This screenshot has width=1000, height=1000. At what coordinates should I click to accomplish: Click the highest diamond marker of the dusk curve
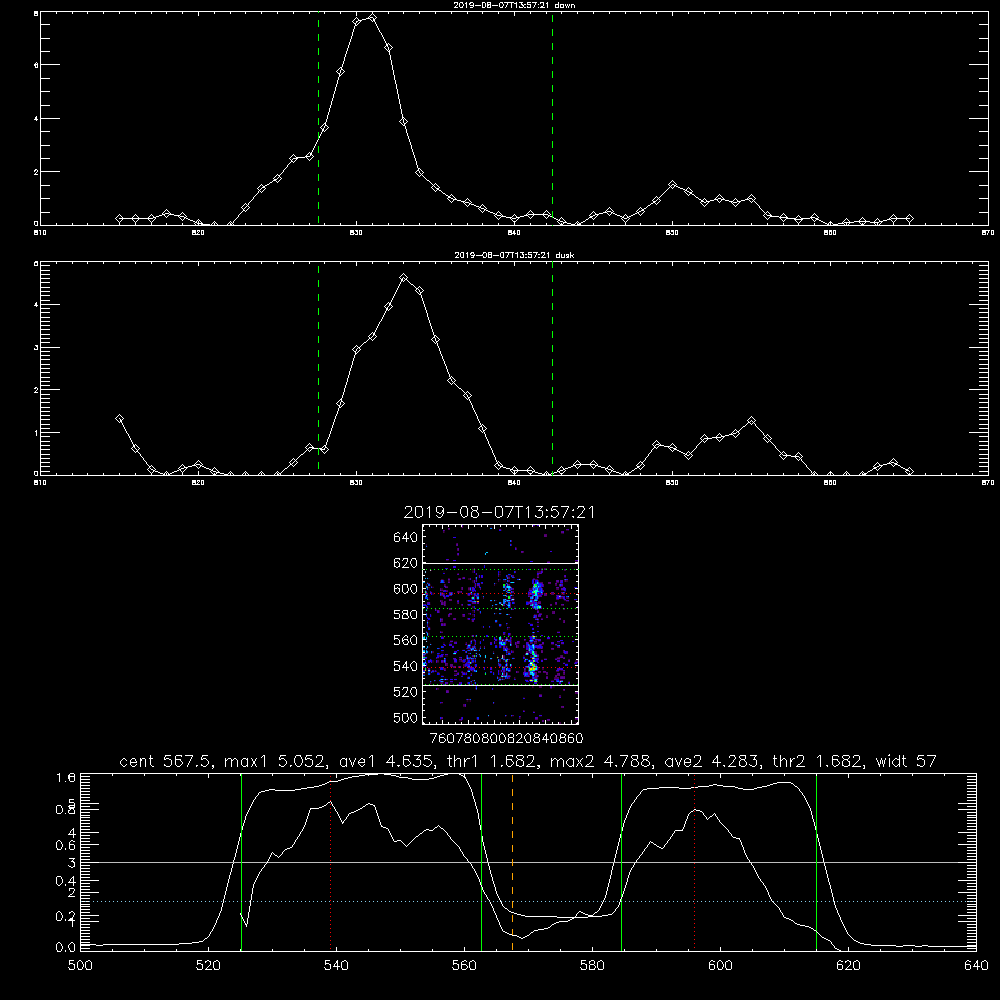tap(404, 277)
